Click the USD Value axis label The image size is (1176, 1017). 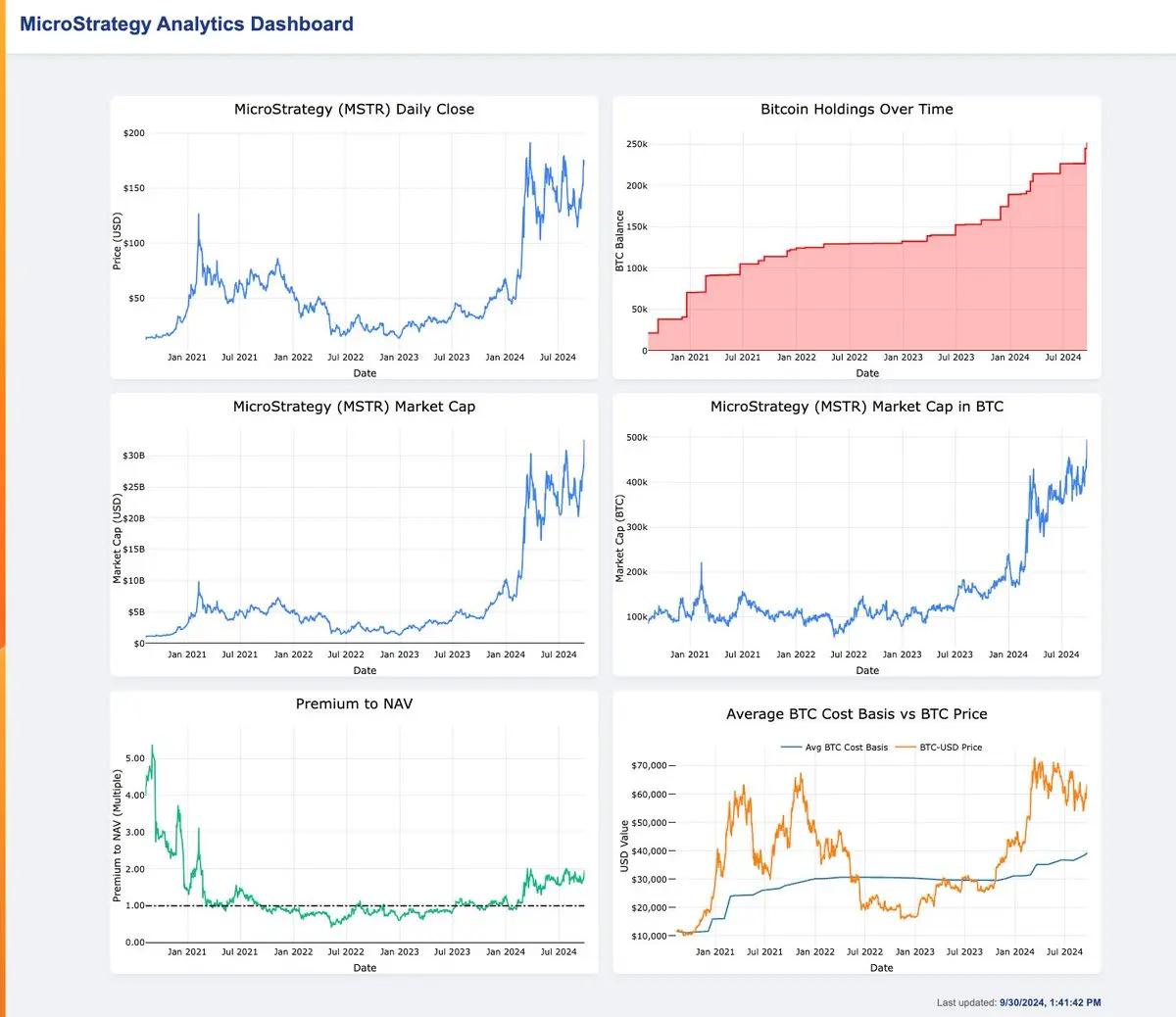[623, 847]
